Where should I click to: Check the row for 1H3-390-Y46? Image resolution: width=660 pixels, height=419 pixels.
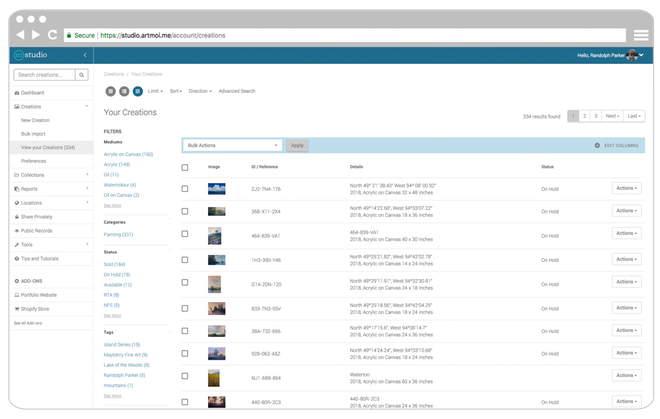click(x=185, y=260)
